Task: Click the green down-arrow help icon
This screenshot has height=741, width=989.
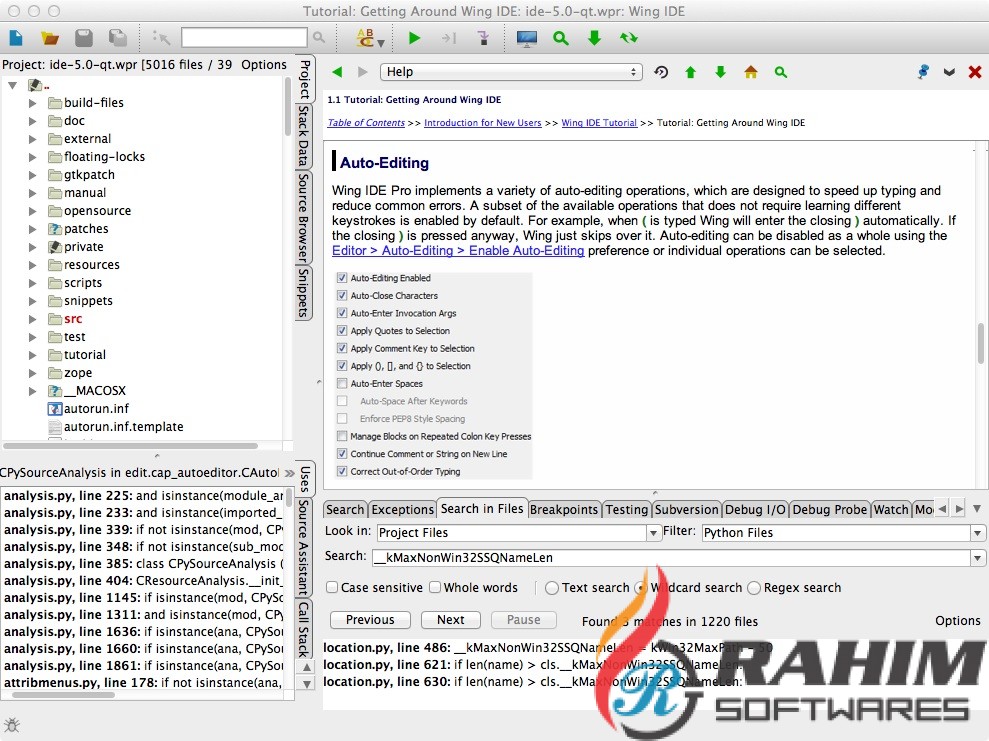Action: click(720, 72)
